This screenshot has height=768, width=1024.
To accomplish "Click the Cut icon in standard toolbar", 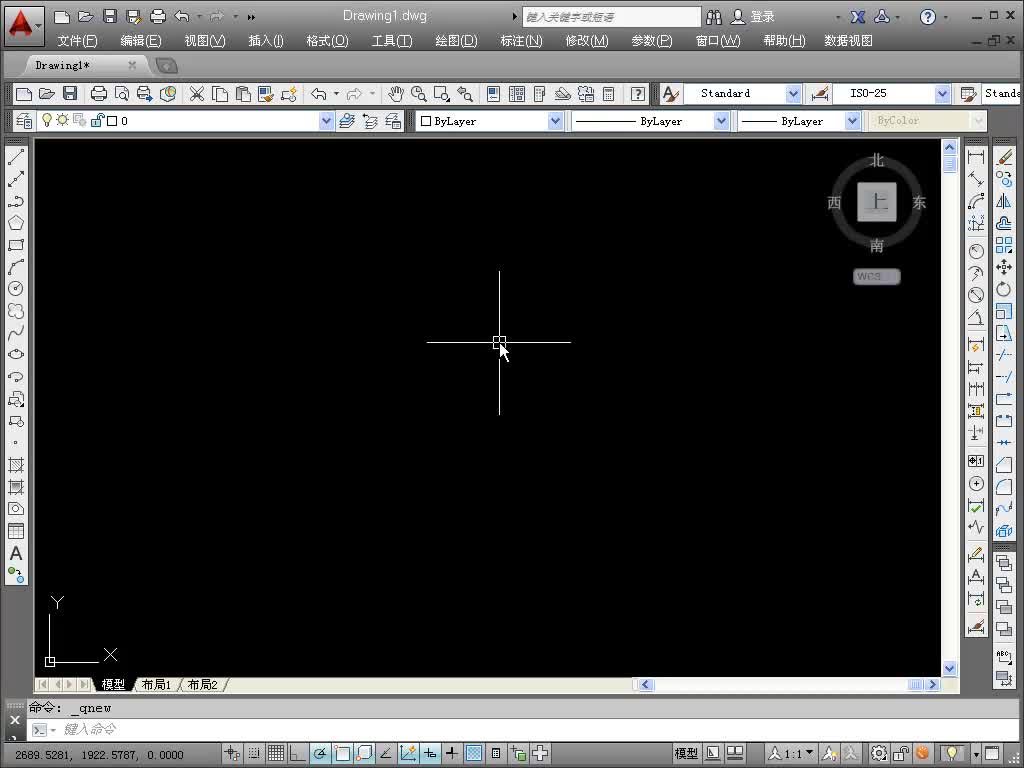I will (x=197, y=94).
